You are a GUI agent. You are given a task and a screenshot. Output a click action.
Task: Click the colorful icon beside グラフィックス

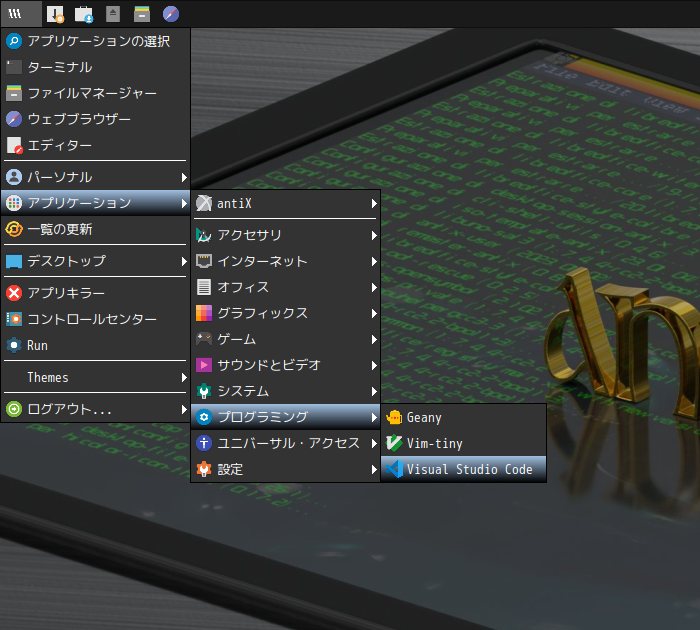pyautogui.click(x=204, y=313)
